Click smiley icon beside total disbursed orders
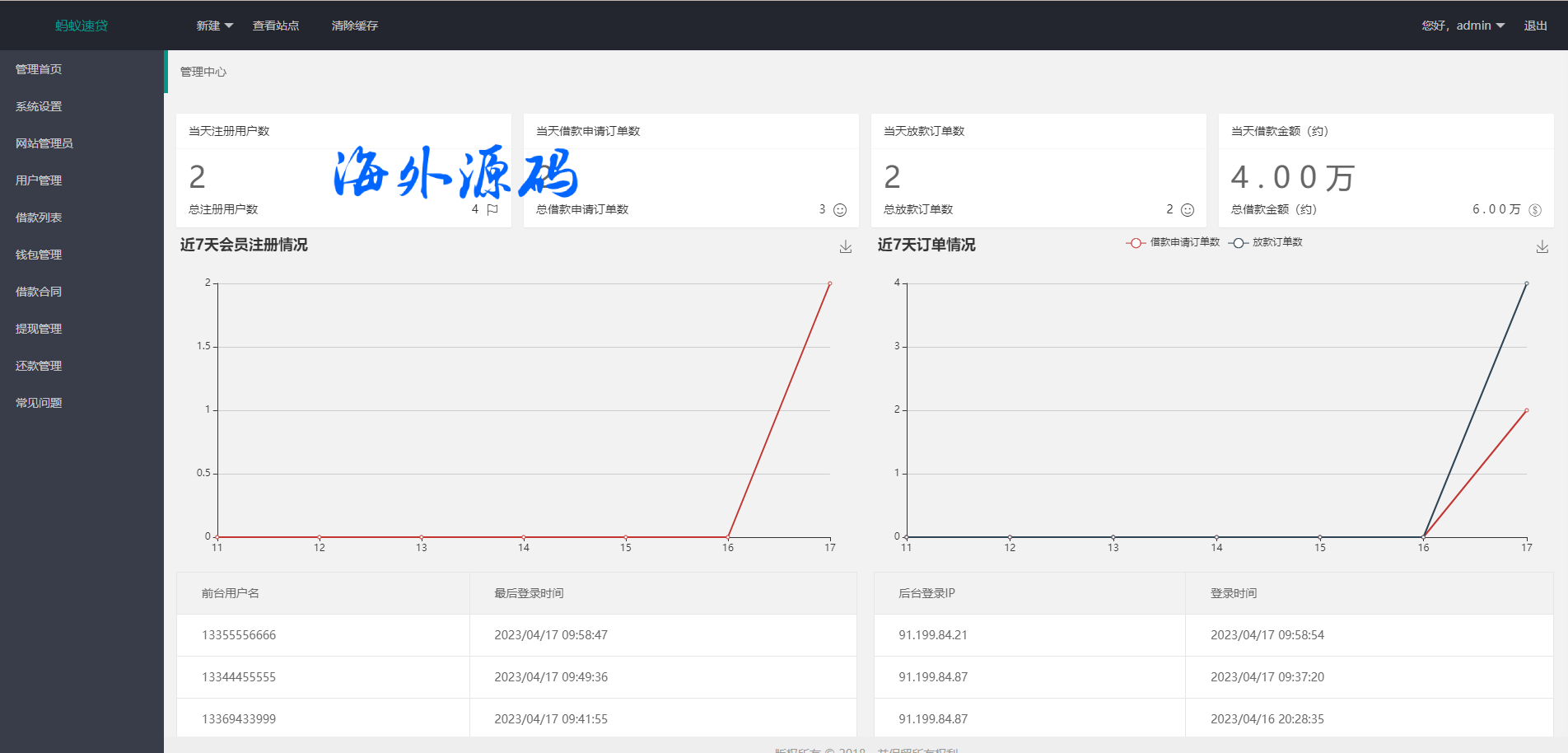The width and height of the screenshot is (1568, 753). click(1187, 210)
